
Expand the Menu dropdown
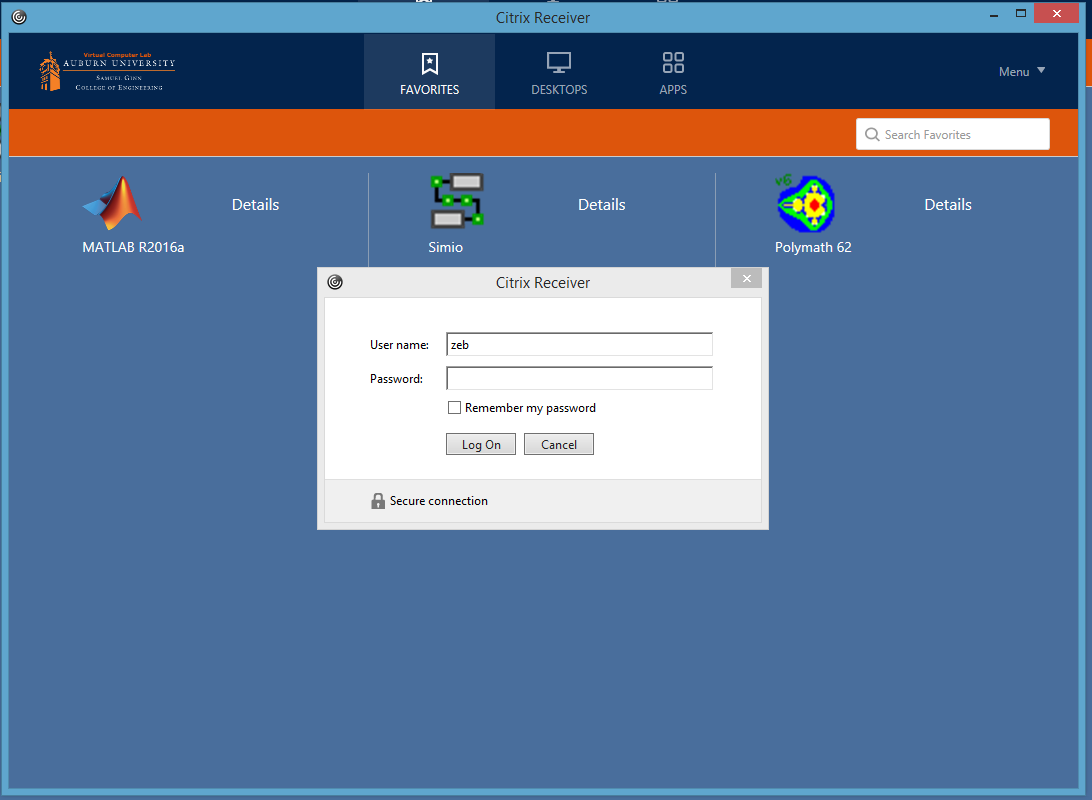pyautogui.click(x=1022, y=71)
